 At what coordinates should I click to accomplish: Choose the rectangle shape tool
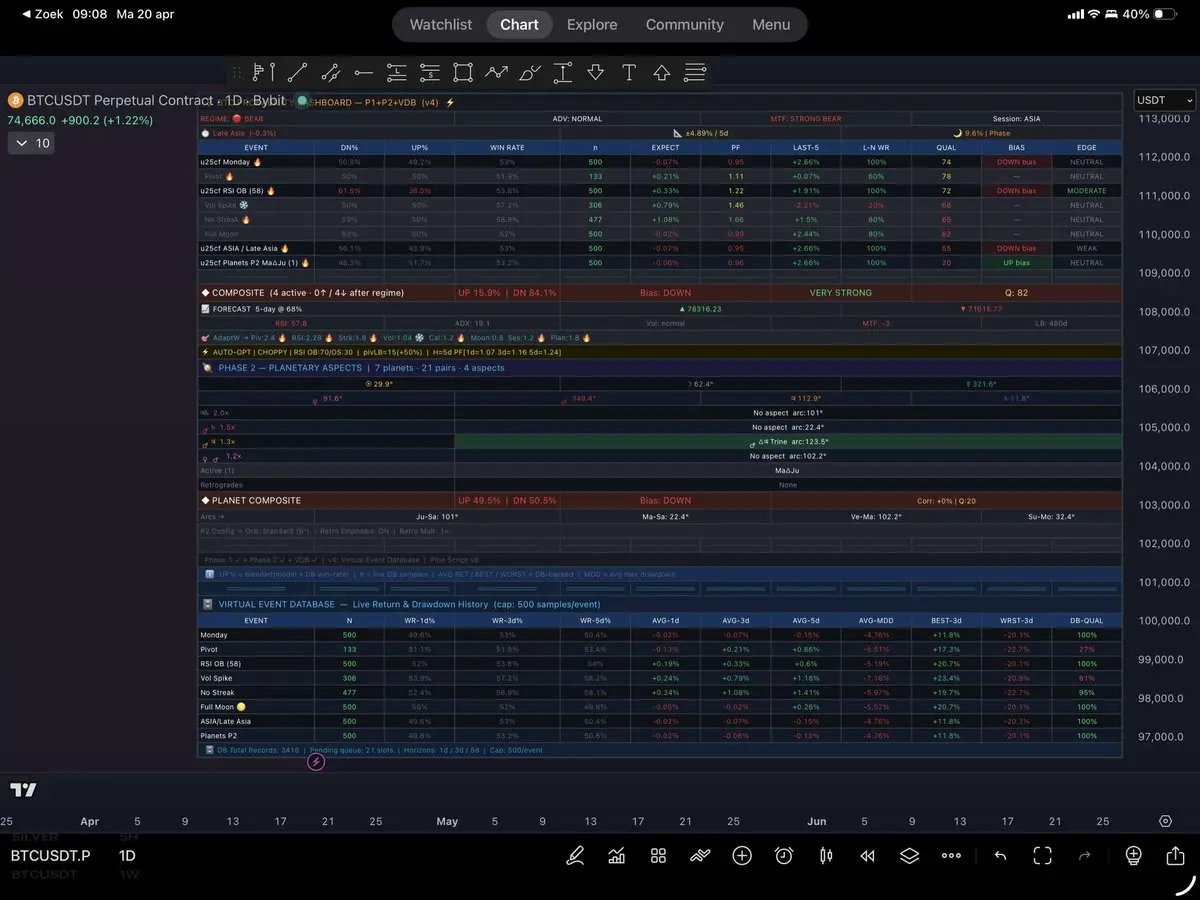(x=462, y=72)
